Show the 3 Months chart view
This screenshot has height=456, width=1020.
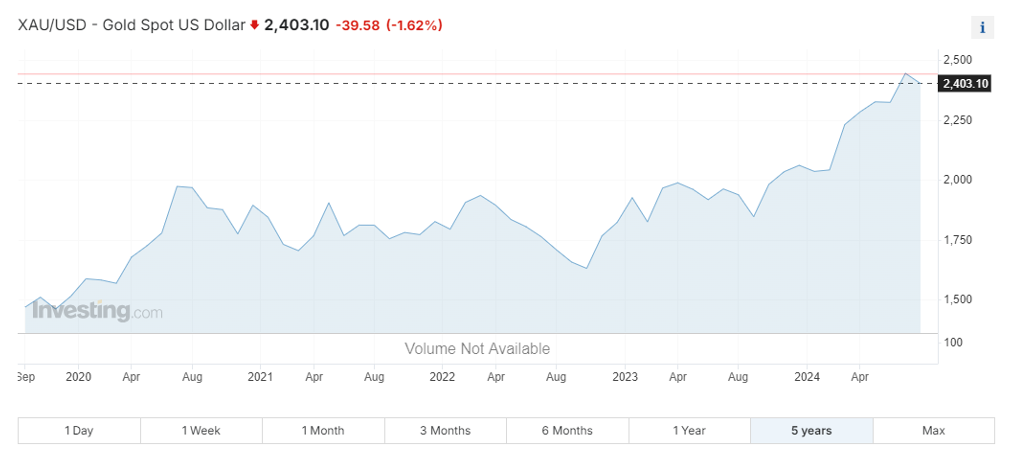click(445, 430)
